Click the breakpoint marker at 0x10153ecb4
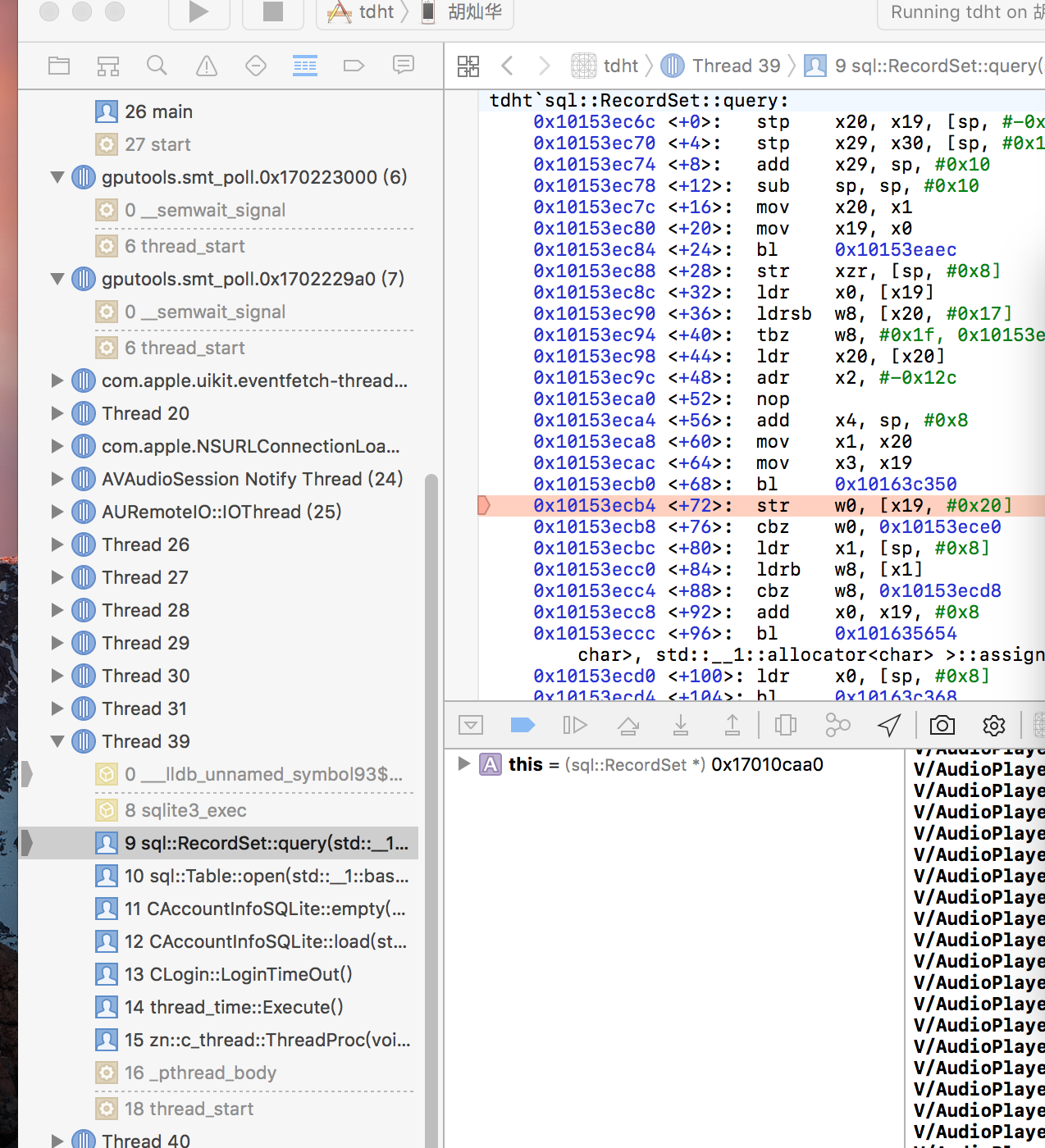1045x1148 pixels. (484, 505)
